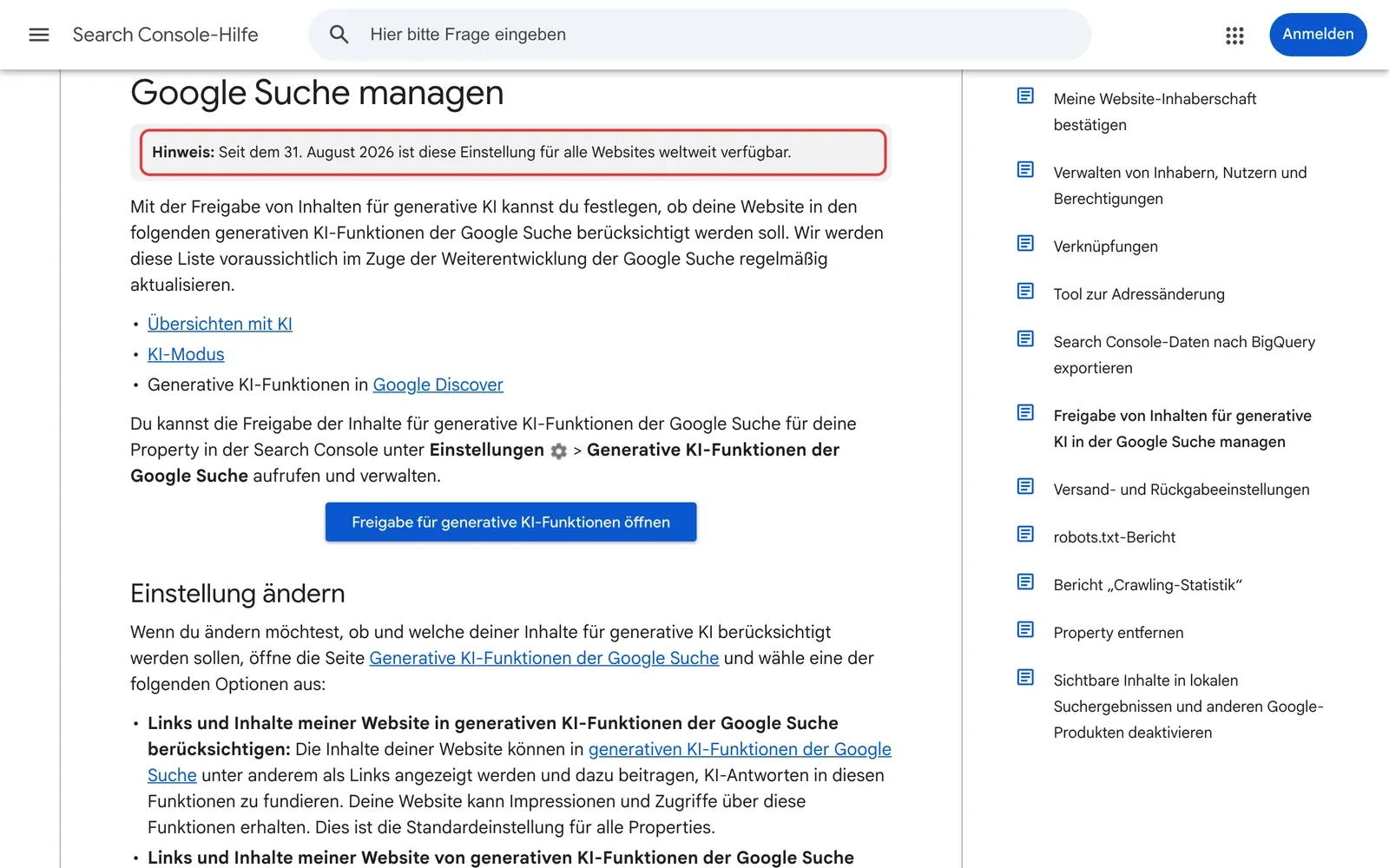Click the article icon beside Tool zur Adressänderung
Image resolution: width=1389 pixels, height=868 pixels.
click(1025, 291)
